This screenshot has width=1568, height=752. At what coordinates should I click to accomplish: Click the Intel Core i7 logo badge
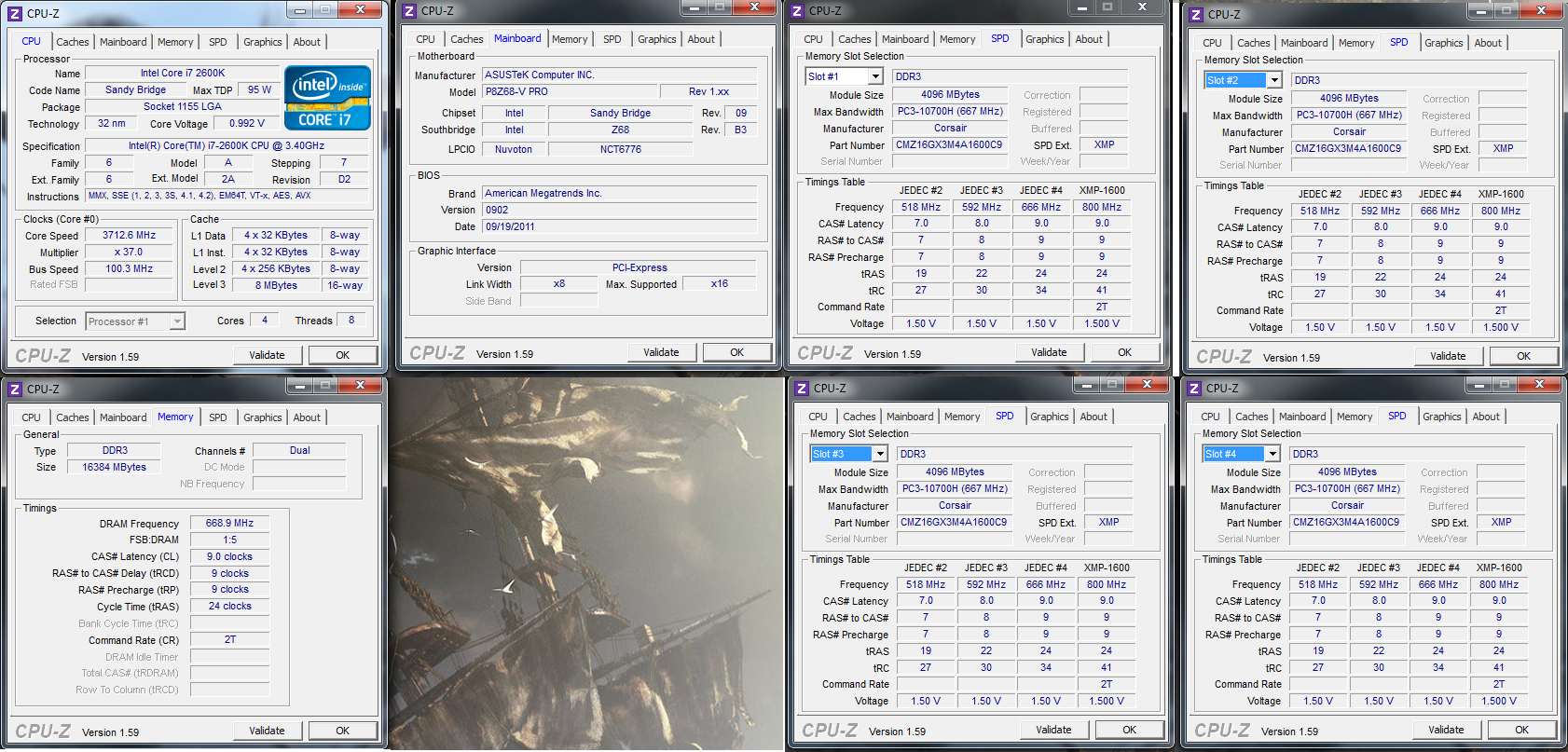[327, 98]
